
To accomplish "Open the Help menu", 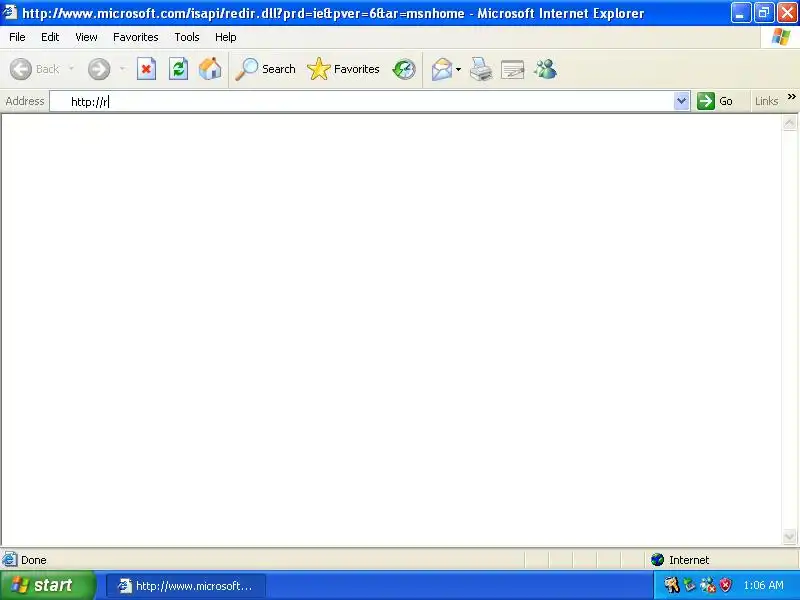I will (x=226, y=37).
